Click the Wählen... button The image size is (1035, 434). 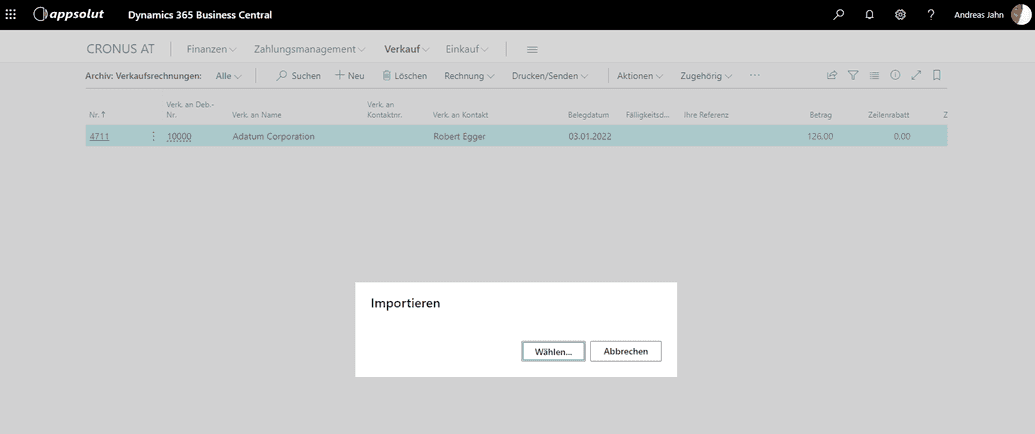click(x=553, y=351)
